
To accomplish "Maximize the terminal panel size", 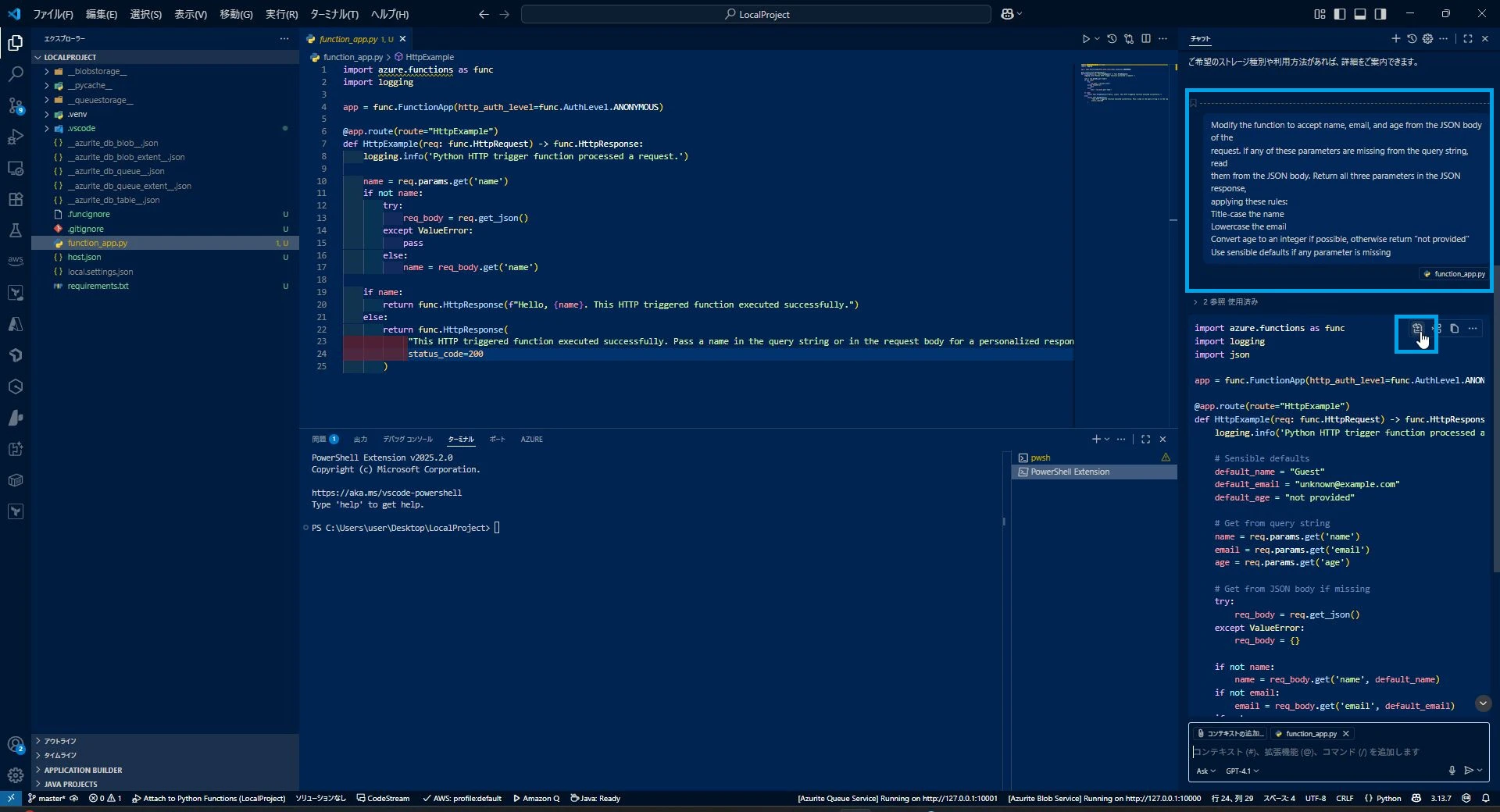I will click(x=1145, y=439).
